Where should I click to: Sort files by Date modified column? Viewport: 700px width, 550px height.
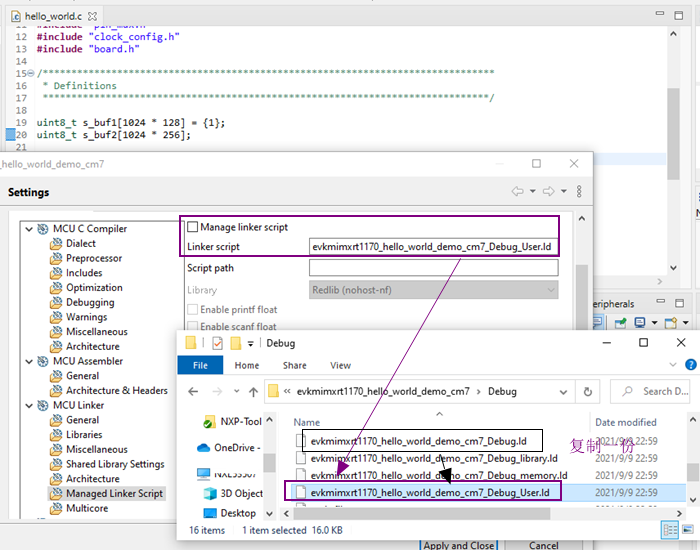point(625,422)
